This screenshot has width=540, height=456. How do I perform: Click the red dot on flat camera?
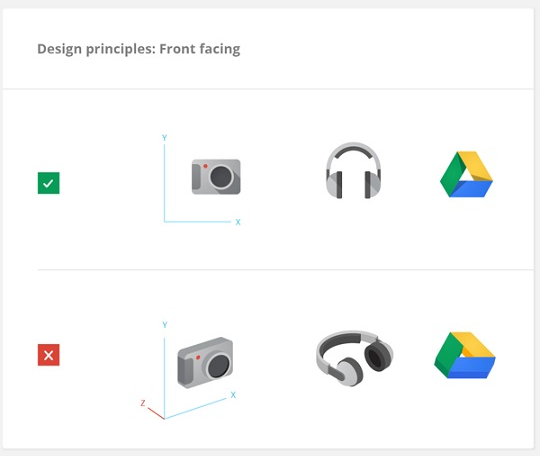coord(205,166)
